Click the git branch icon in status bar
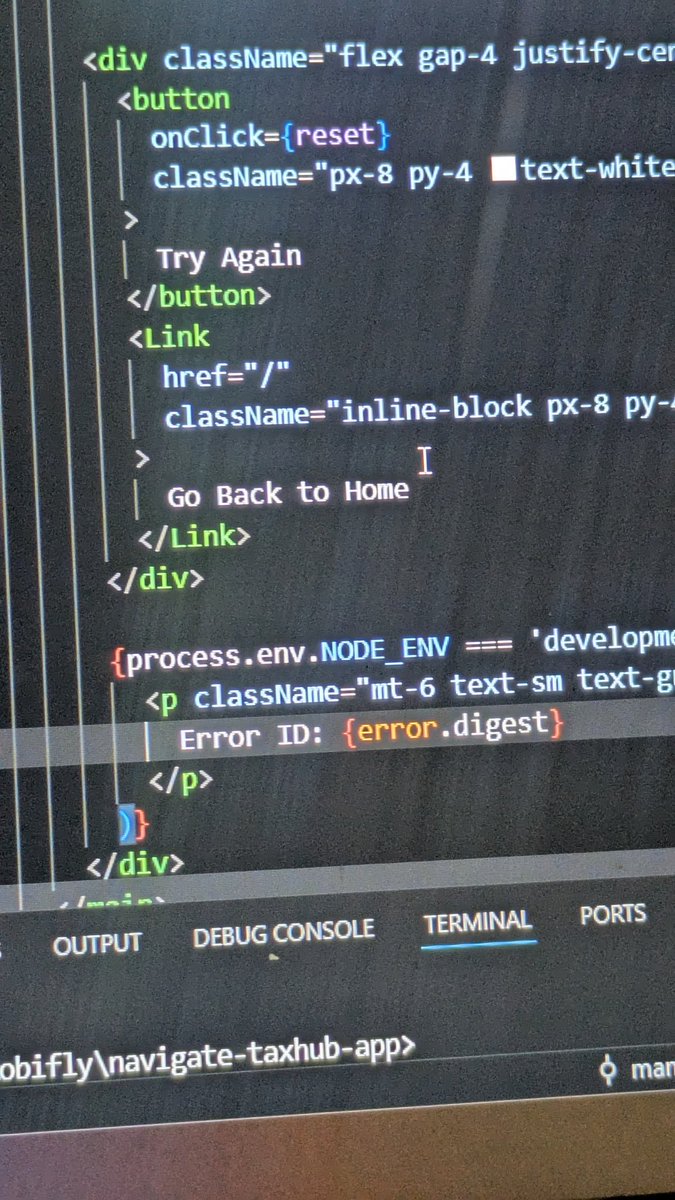Screen dimensions: 675x1200 click(607, 1069)
